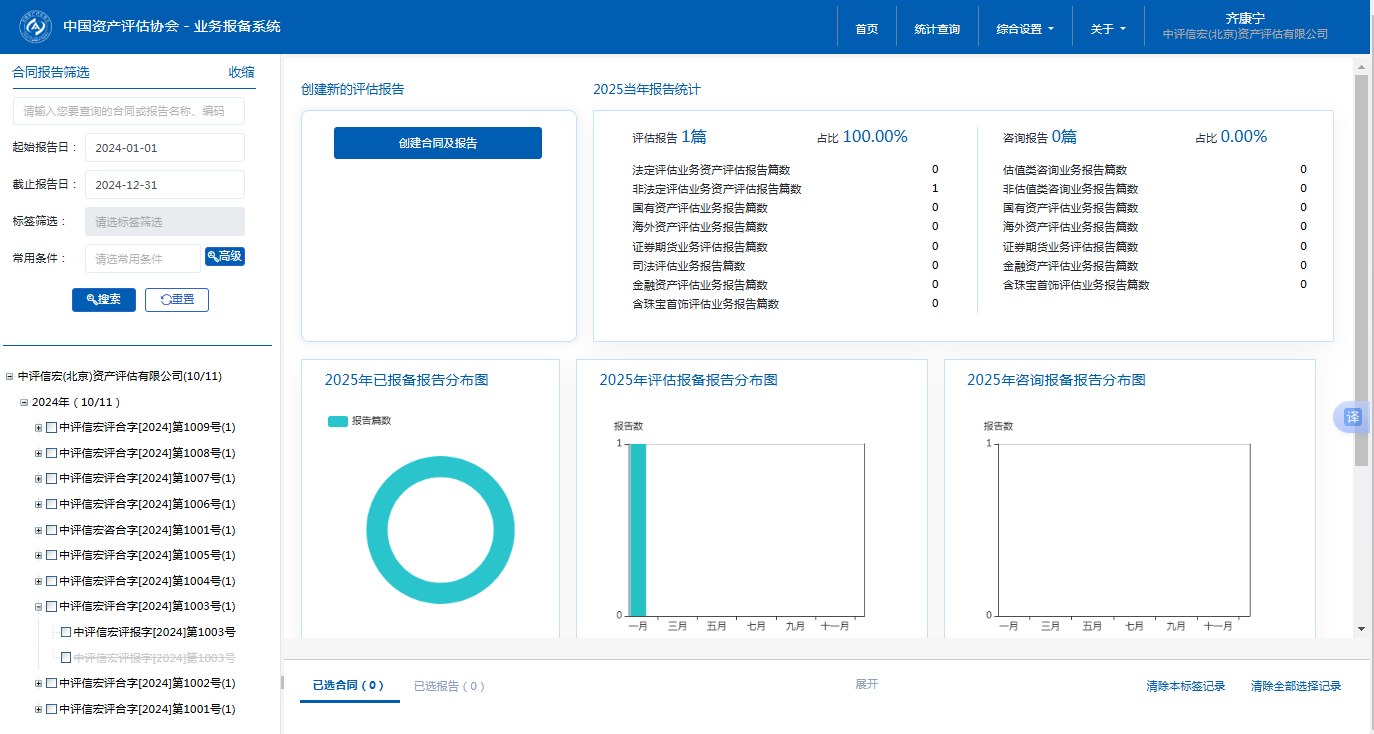Click the scrollbar down arrow

coord(1360,628)
